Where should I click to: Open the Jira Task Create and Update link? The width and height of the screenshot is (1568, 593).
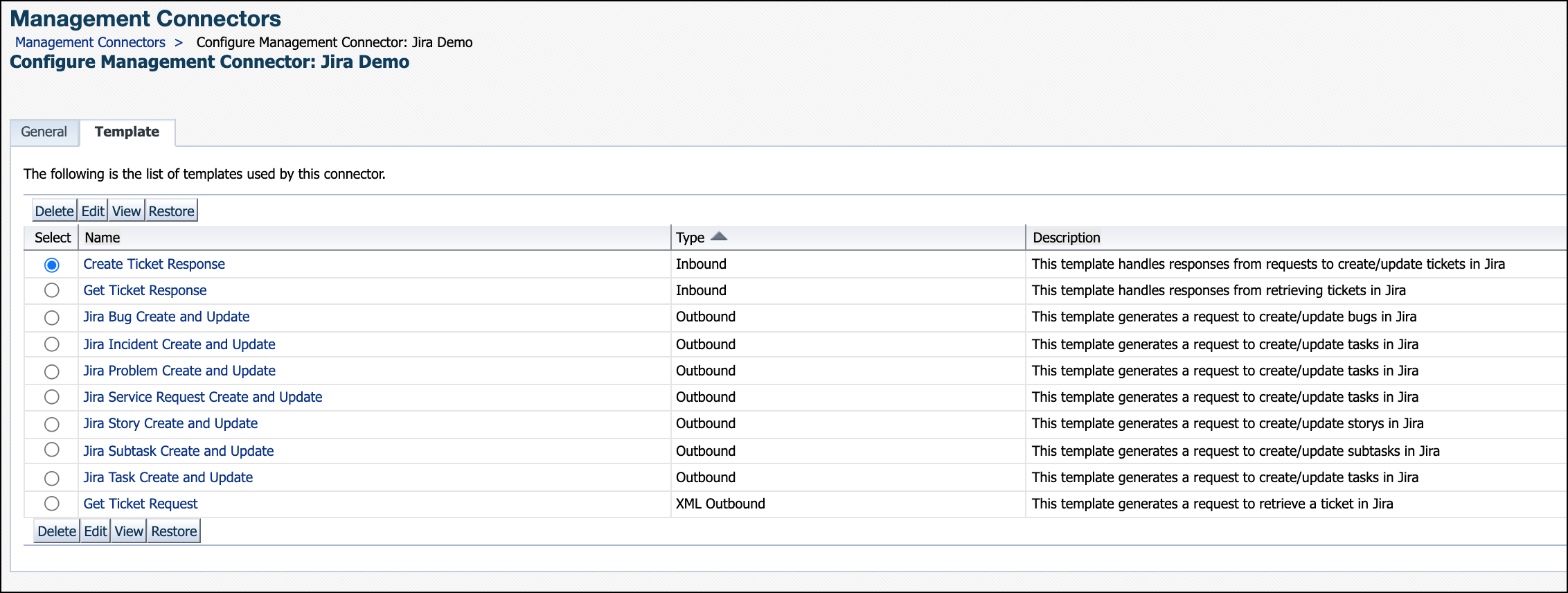[168, 477]
